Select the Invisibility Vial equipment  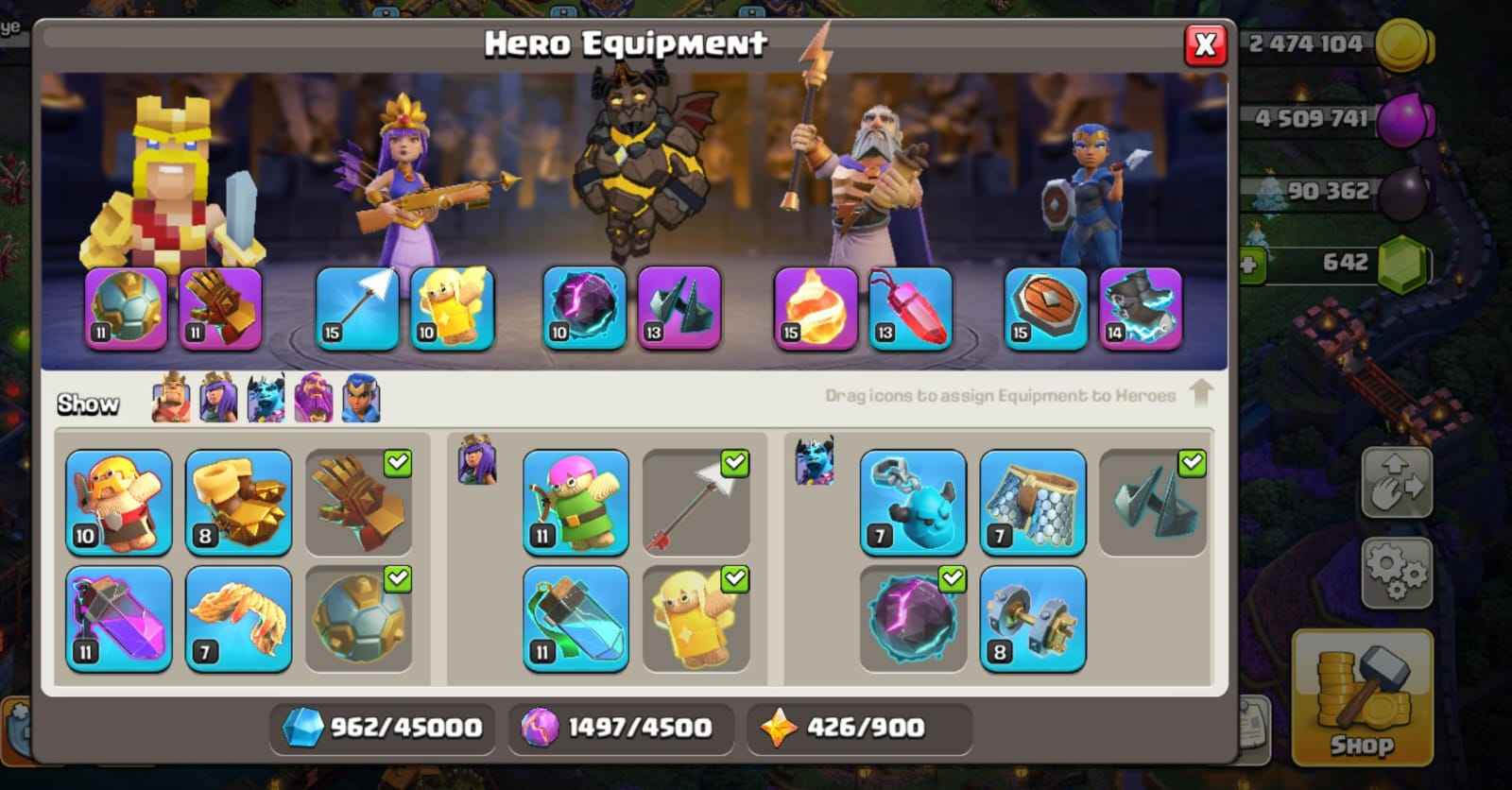[x=576, y=619]
